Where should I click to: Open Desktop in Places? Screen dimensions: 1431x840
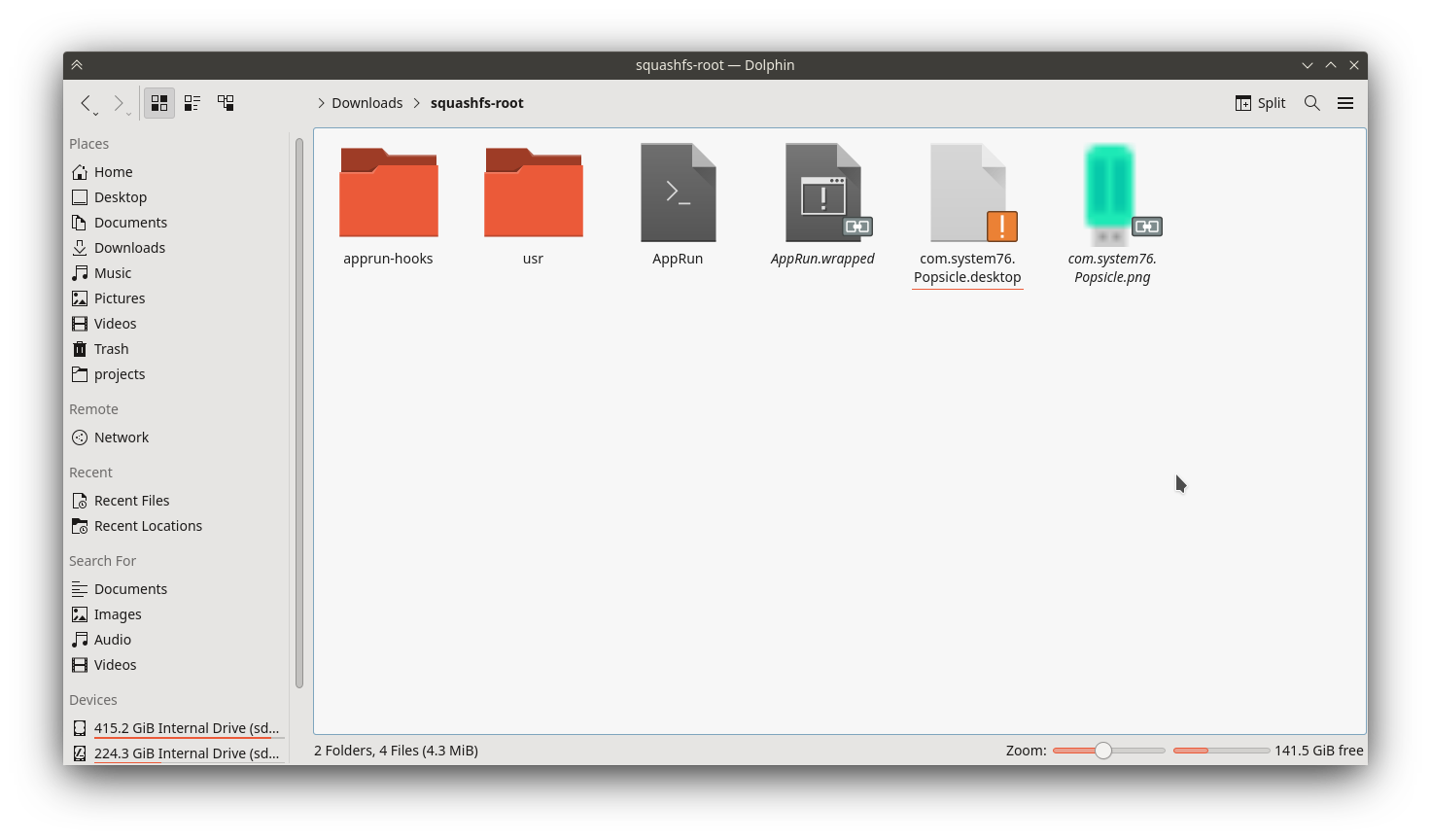coord(178,197)
